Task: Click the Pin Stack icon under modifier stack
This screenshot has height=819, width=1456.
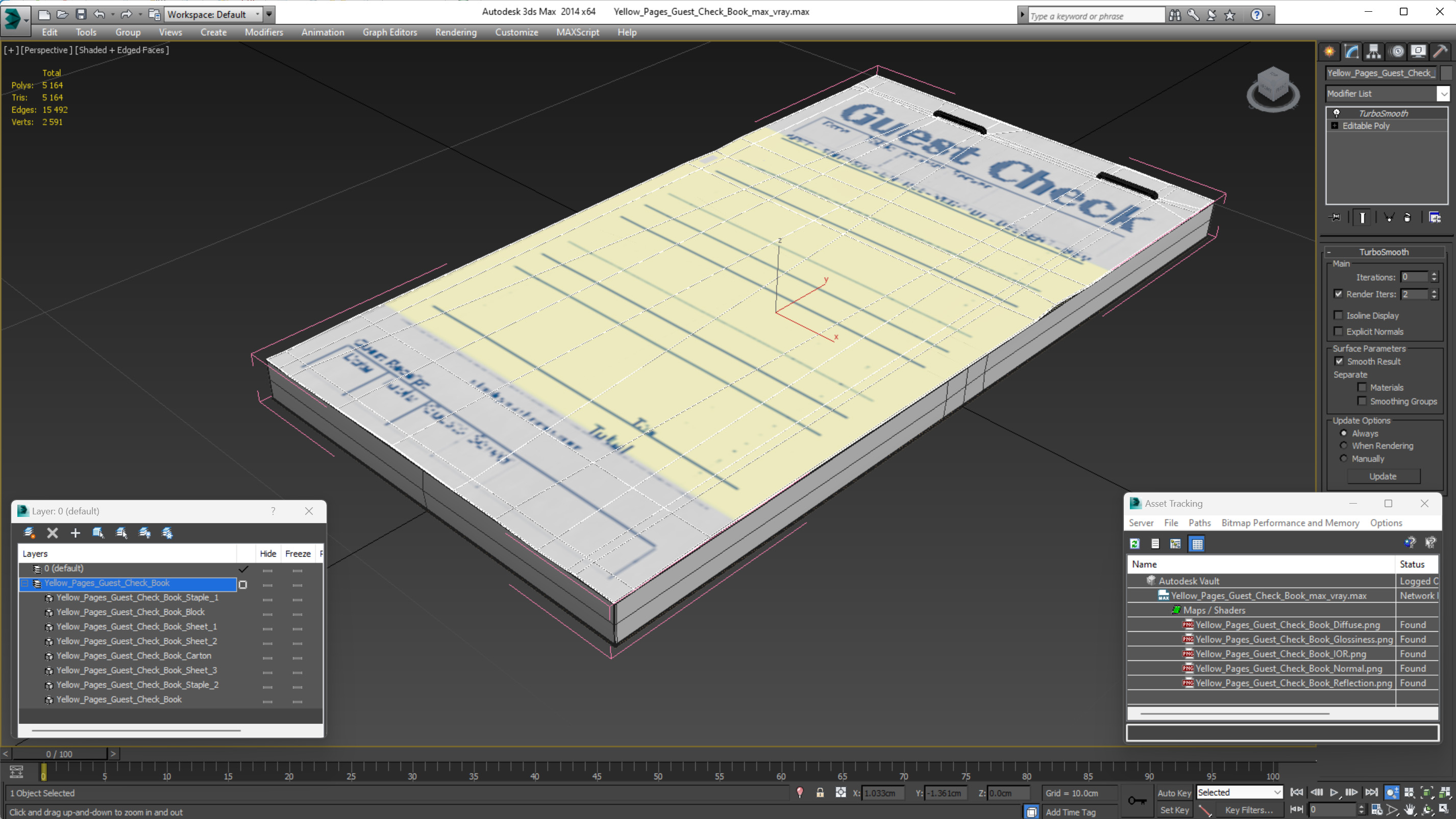Action: (x=1335, y=217)
